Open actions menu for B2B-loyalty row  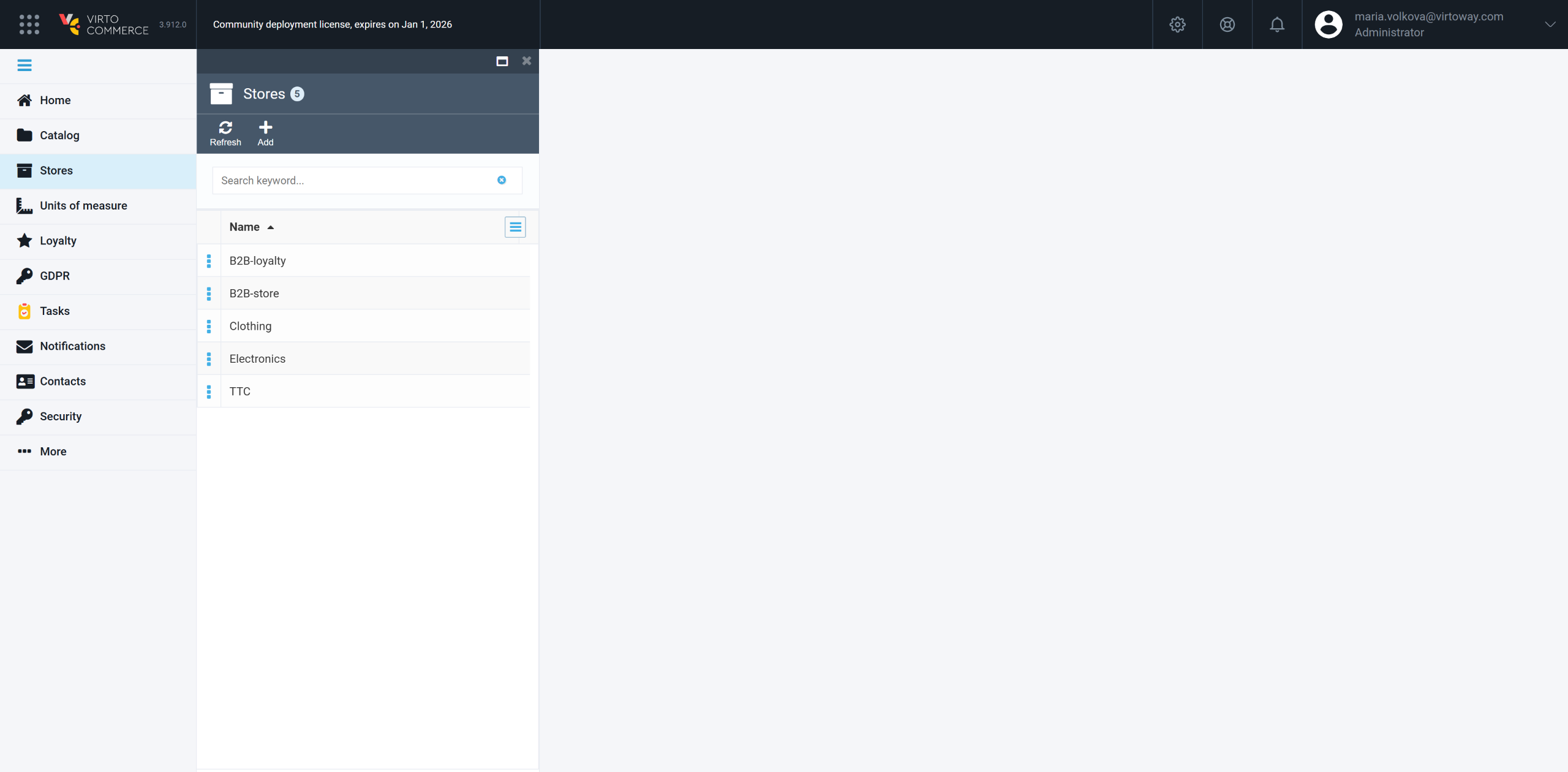coord(209,261)
